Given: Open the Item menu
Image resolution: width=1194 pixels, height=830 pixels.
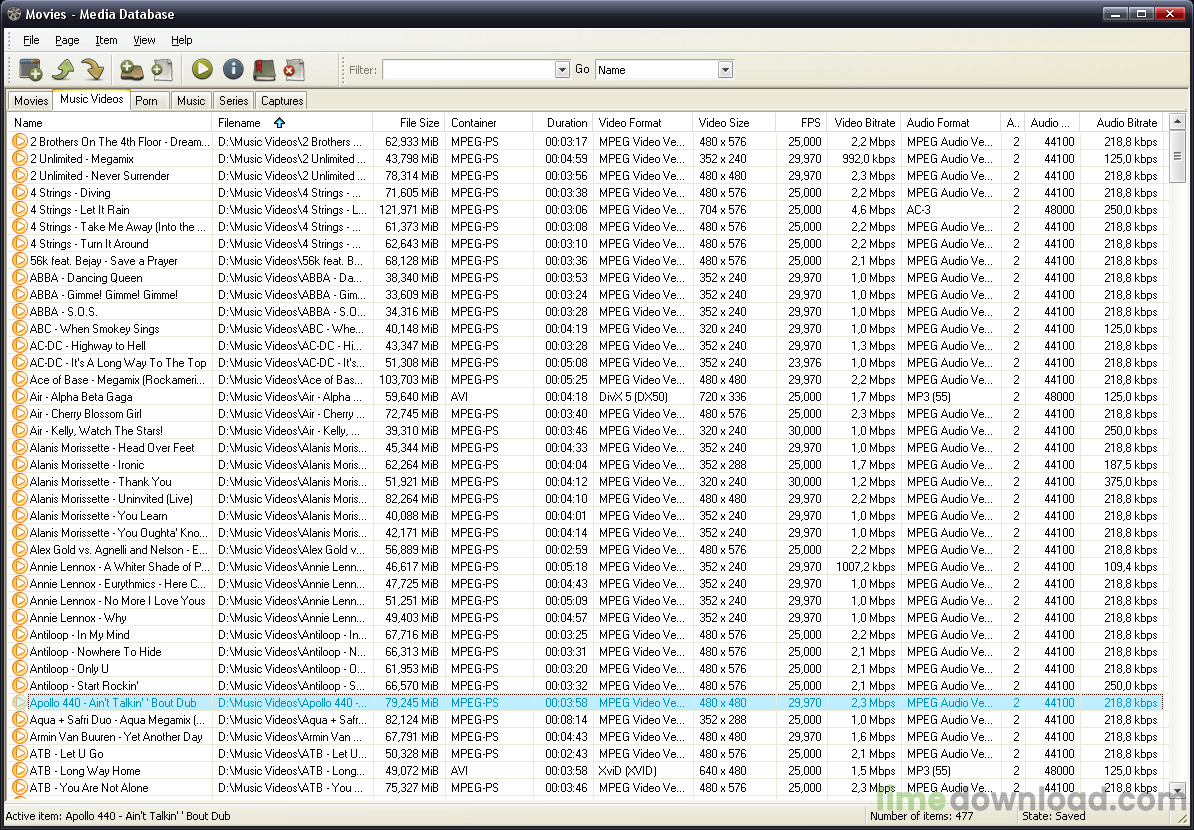Looking at the screenshot, I should point(106,40).
